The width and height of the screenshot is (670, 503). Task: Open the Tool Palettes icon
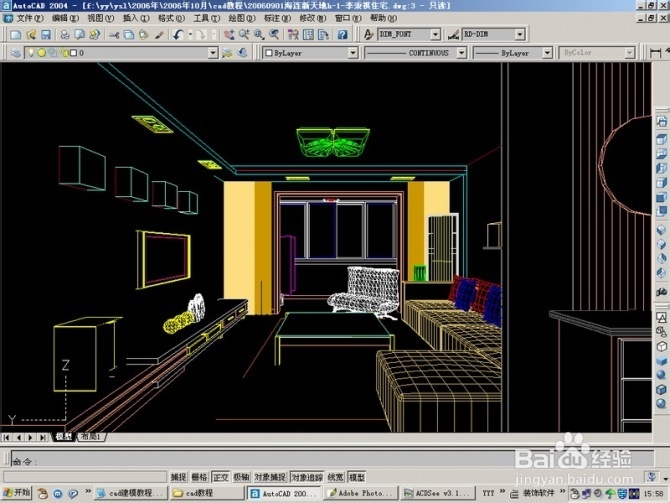point(323,35)
